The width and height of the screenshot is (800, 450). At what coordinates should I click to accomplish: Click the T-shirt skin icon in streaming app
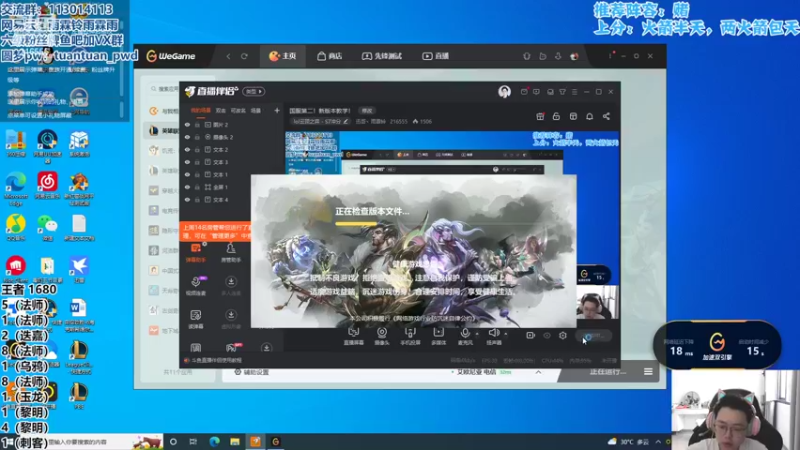tap(562, 92)
